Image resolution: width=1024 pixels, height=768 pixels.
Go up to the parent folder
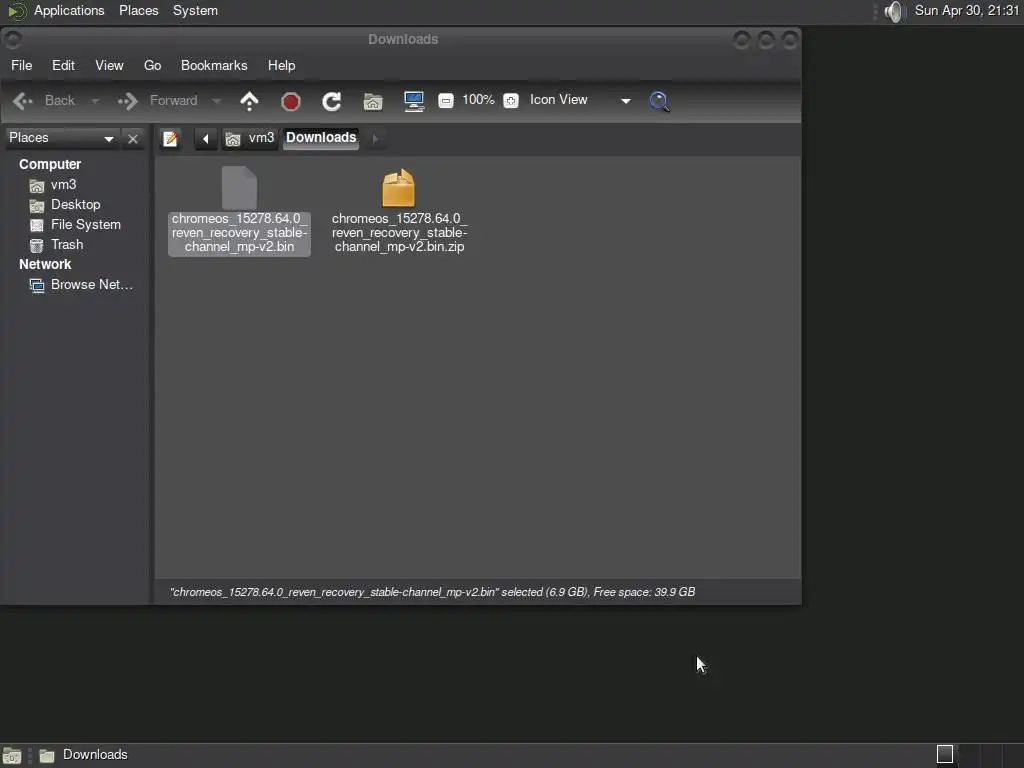click(249, 101)
